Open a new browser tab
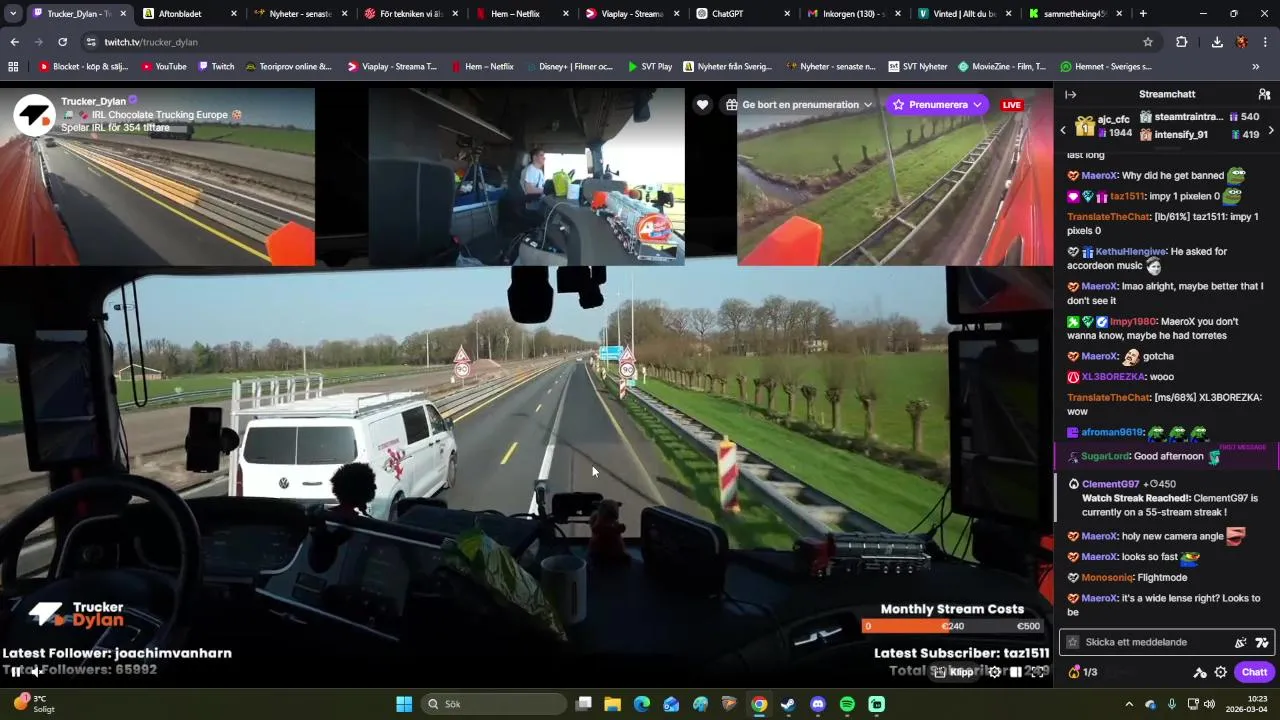Screen dimensions: 1280x720 [x=1143, y=14]
